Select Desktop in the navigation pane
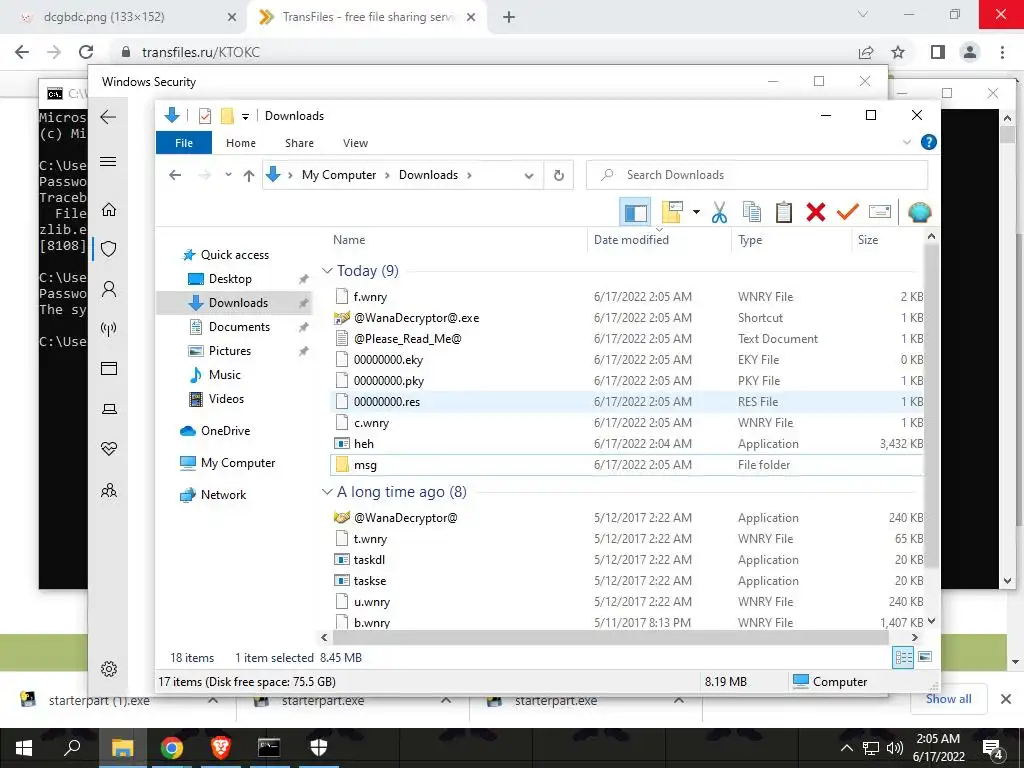Screen dimensions: 1024x768 tap(230, 279)
